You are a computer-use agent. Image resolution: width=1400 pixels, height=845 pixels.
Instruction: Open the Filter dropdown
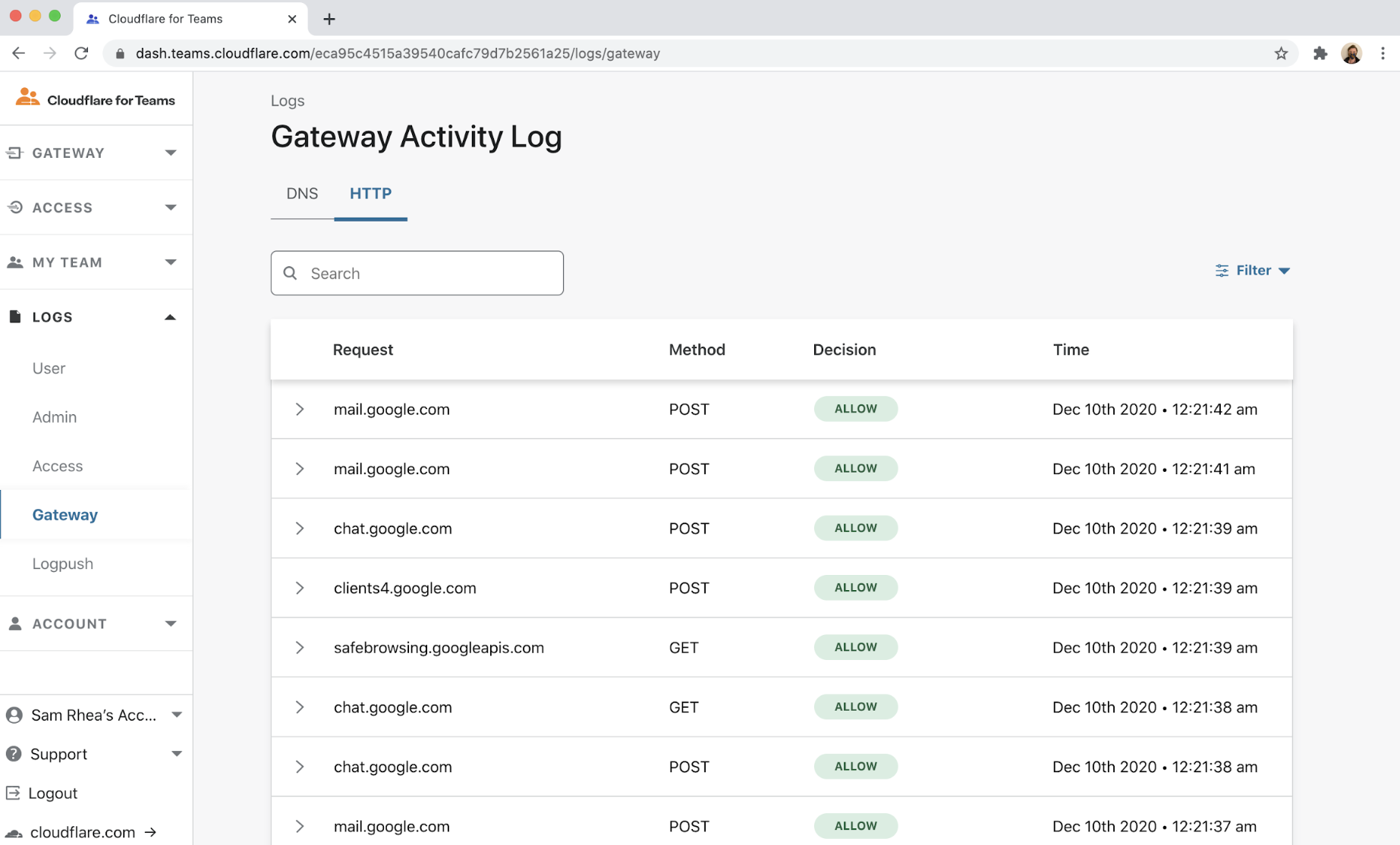click(x=1253, y=270)
